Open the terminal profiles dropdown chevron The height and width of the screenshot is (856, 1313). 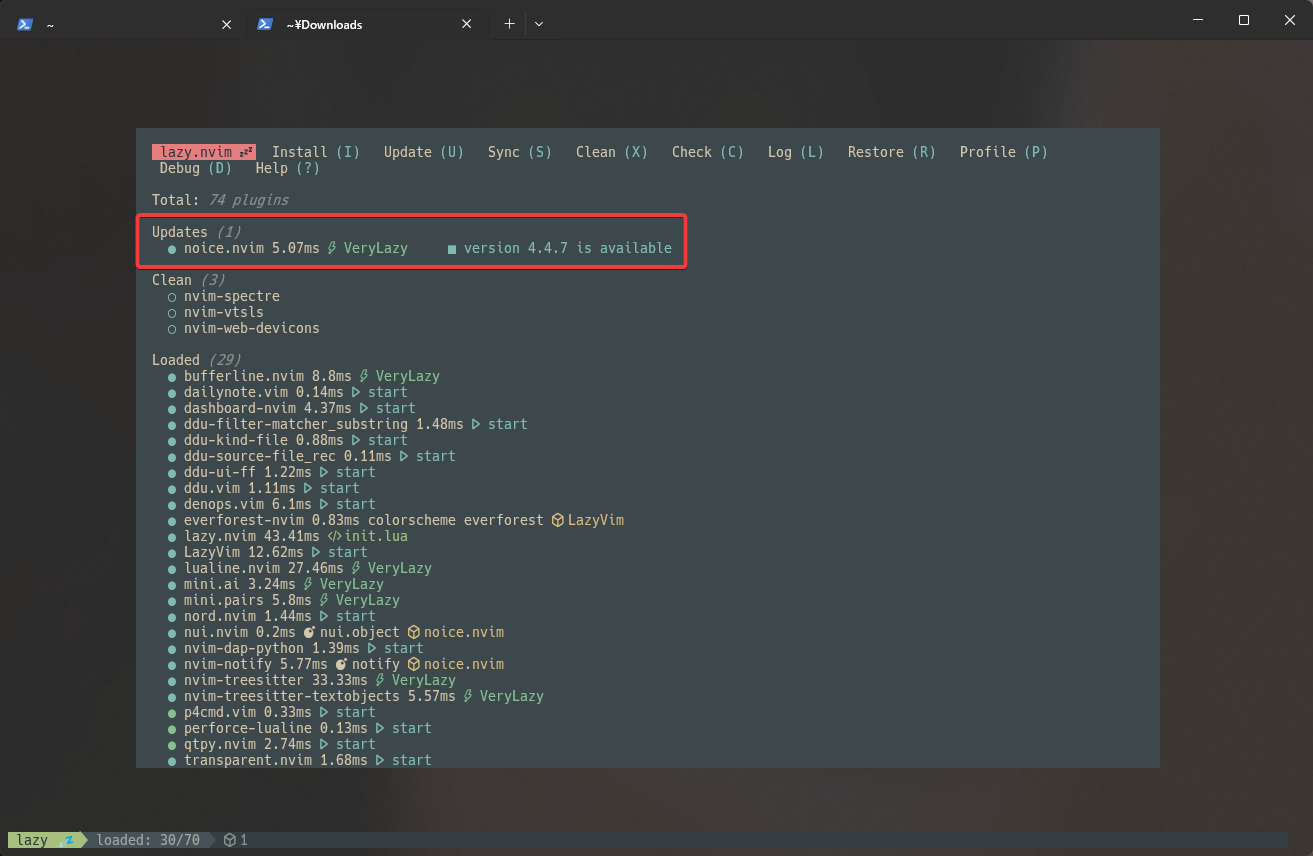(539, 23)
